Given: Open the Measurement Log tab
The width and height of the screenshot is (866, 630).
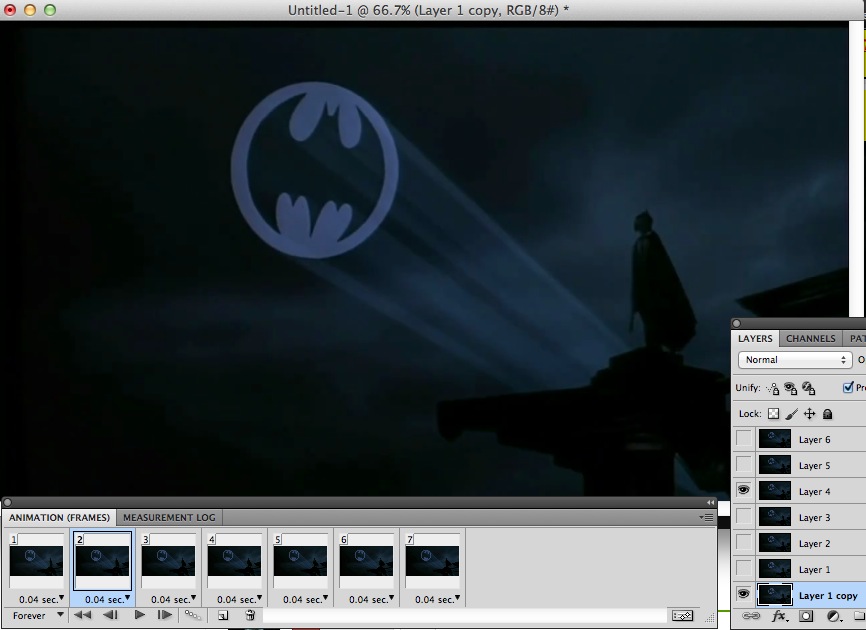Looking at the screenshot, I should point(169,517).
